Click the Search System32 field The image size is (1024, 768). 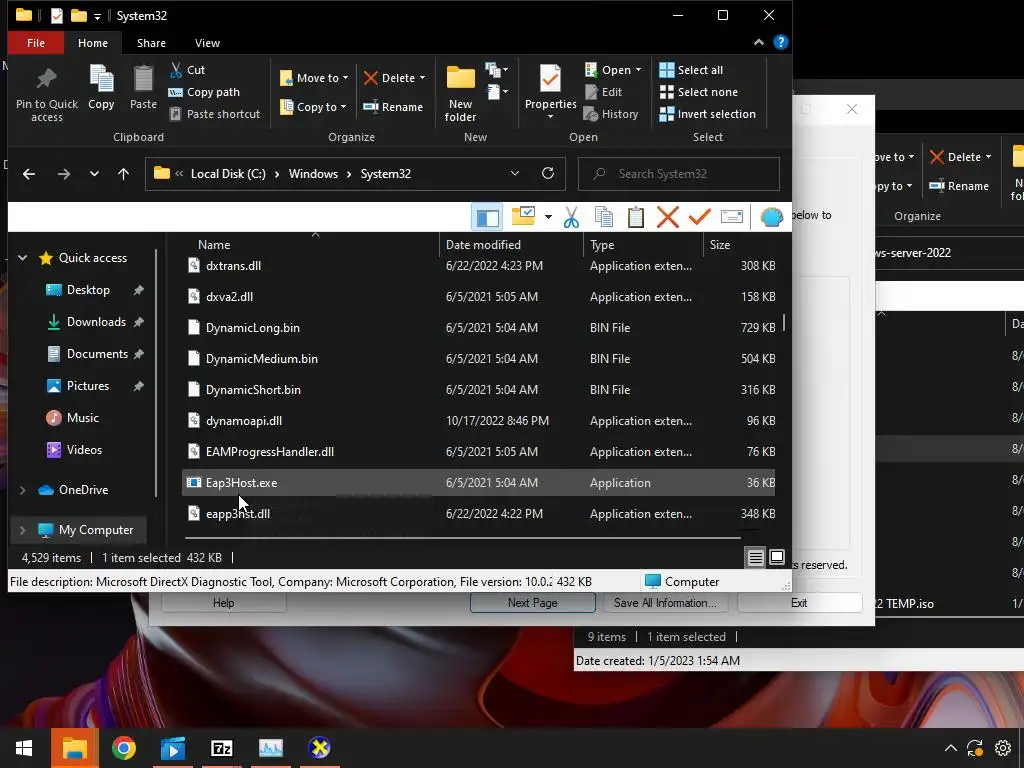point(679,174)
